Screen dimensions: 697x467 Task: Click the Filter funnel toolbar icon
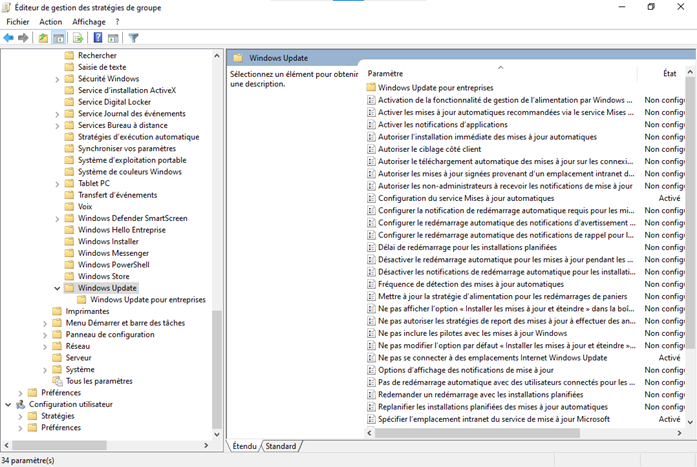(x=133, y=38)
